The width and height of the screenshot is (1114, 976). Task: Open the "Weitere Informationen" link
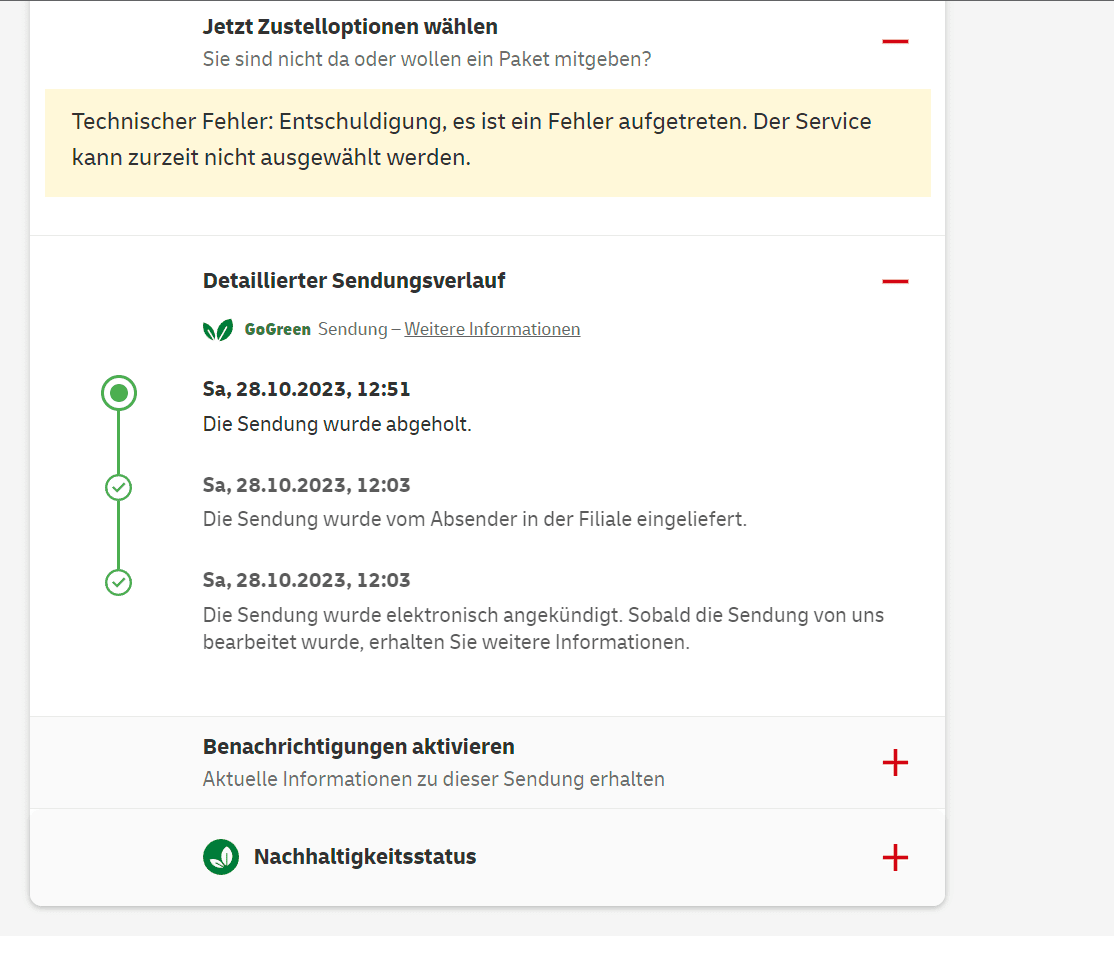[x=492, y=329]
